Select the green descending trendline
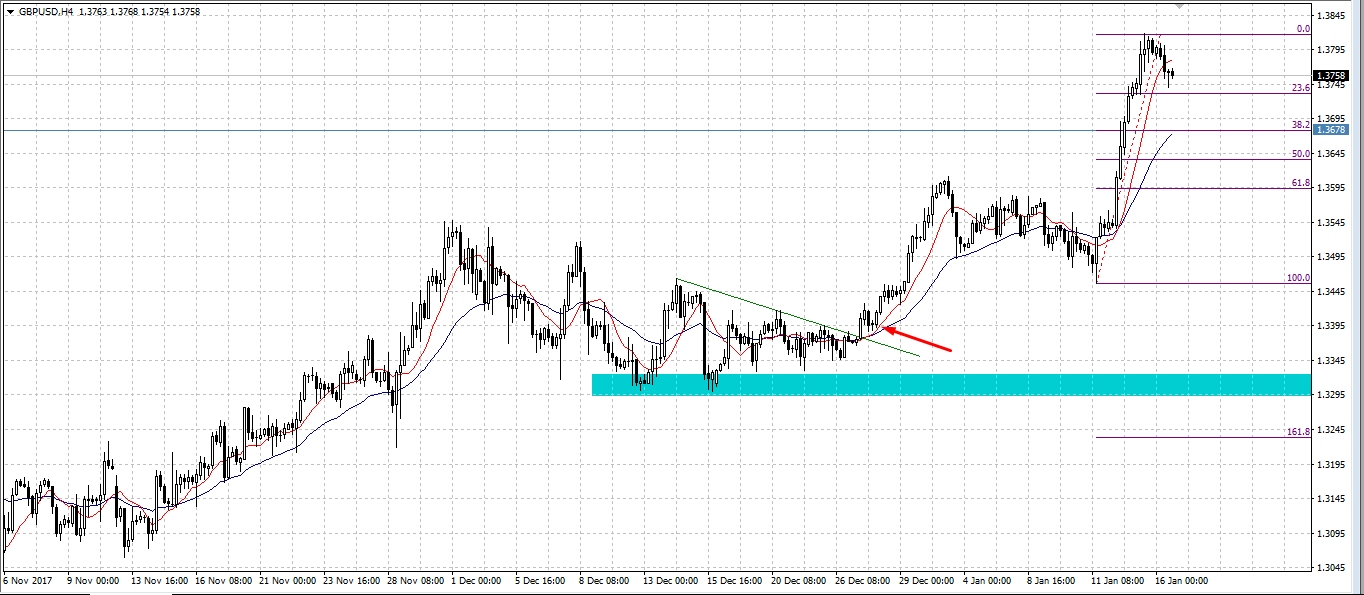 797,317
